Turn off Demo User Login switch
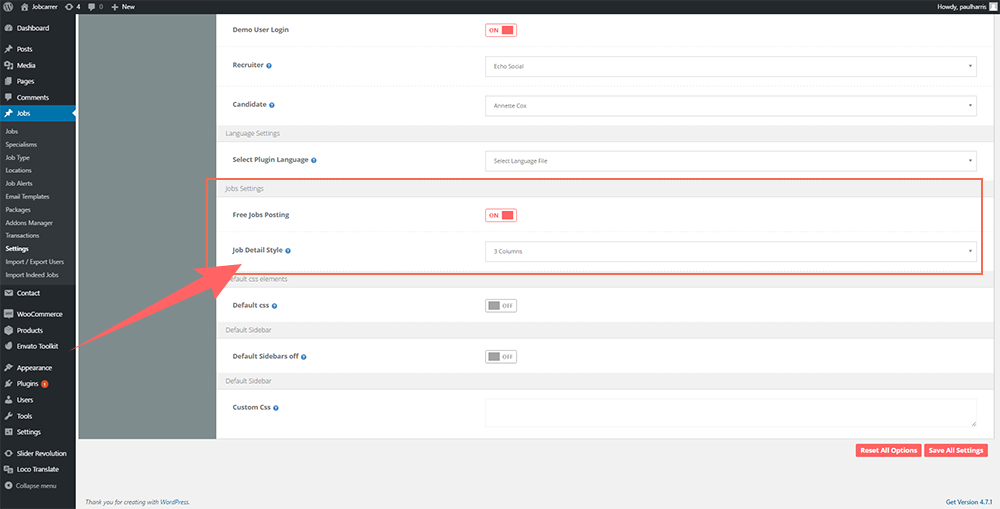This screenshot has height=509, width=1000. pyautogui.click(x=500, y=30)
